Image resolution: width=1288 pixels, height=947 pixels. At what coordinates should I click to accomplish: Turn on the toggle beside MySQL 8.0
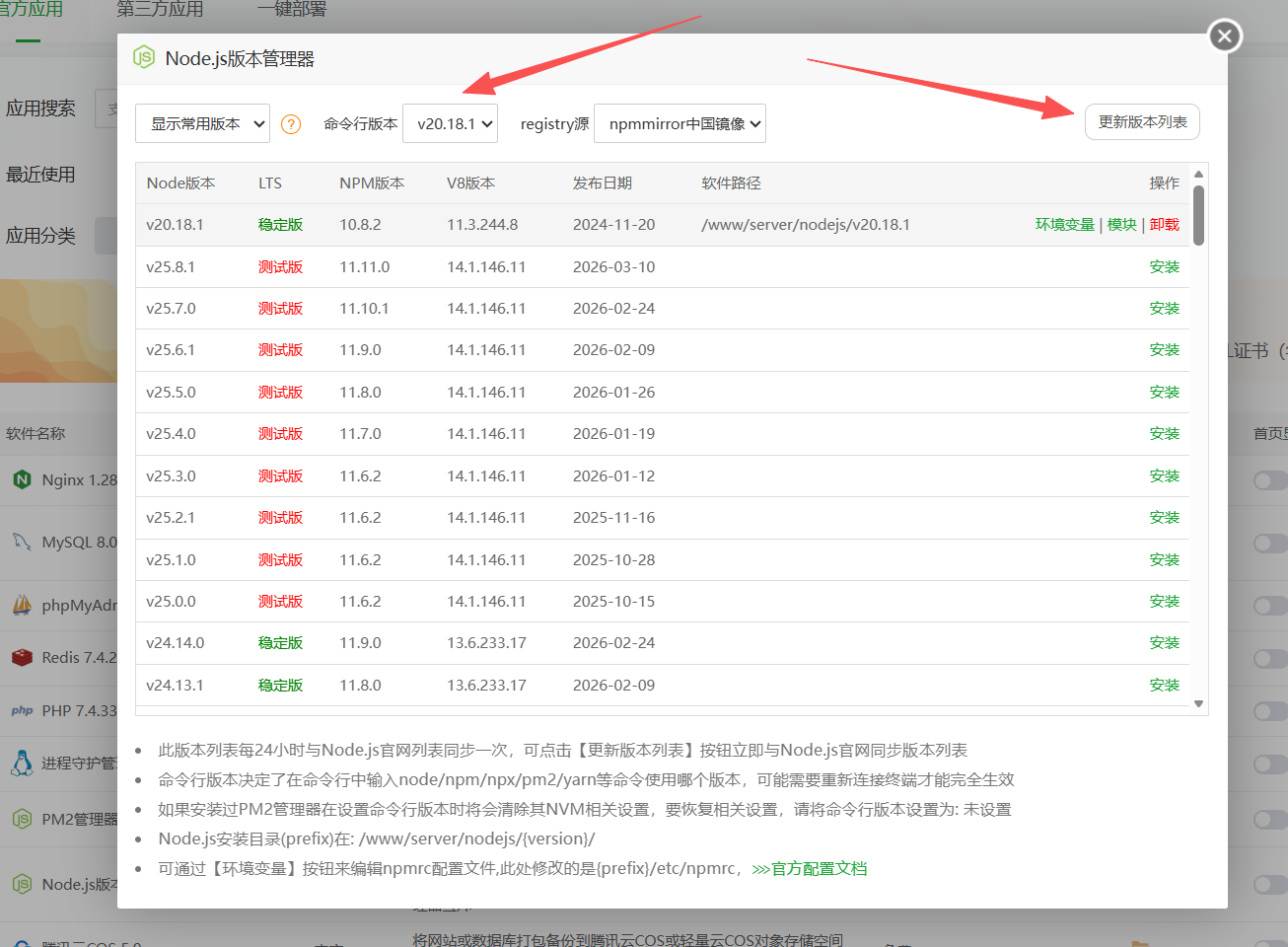coord(1270,542)
